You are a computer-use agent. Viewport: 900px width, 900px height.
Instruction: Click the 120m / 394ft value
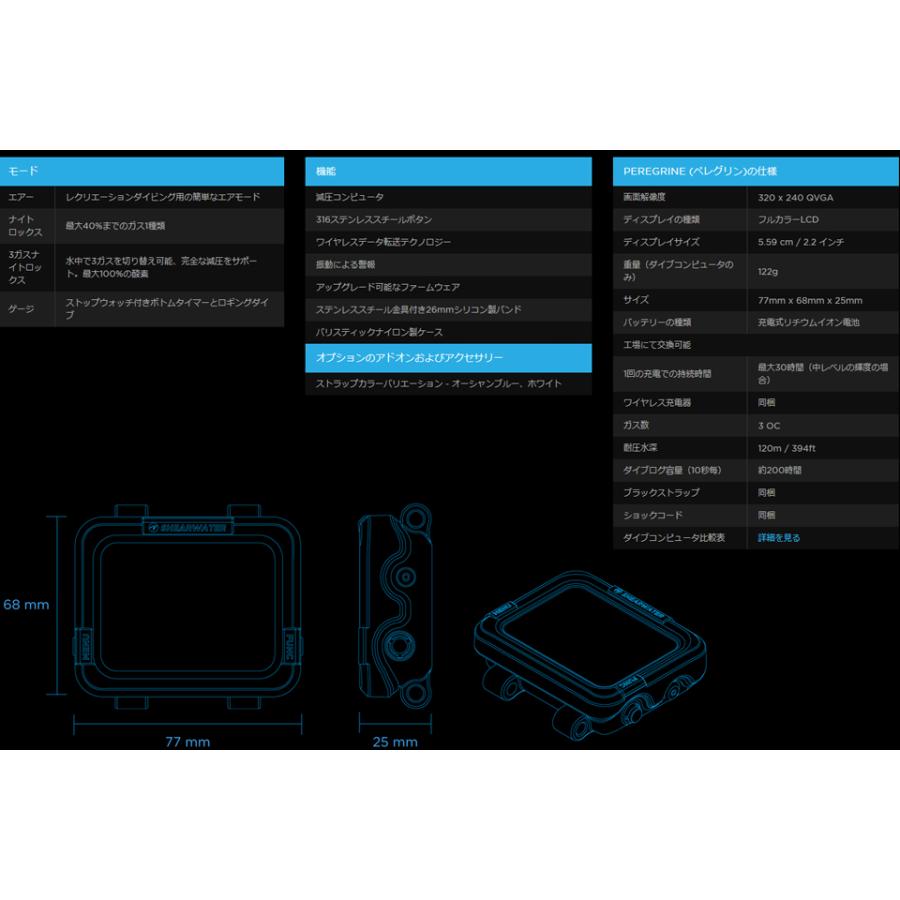(786, 448)
